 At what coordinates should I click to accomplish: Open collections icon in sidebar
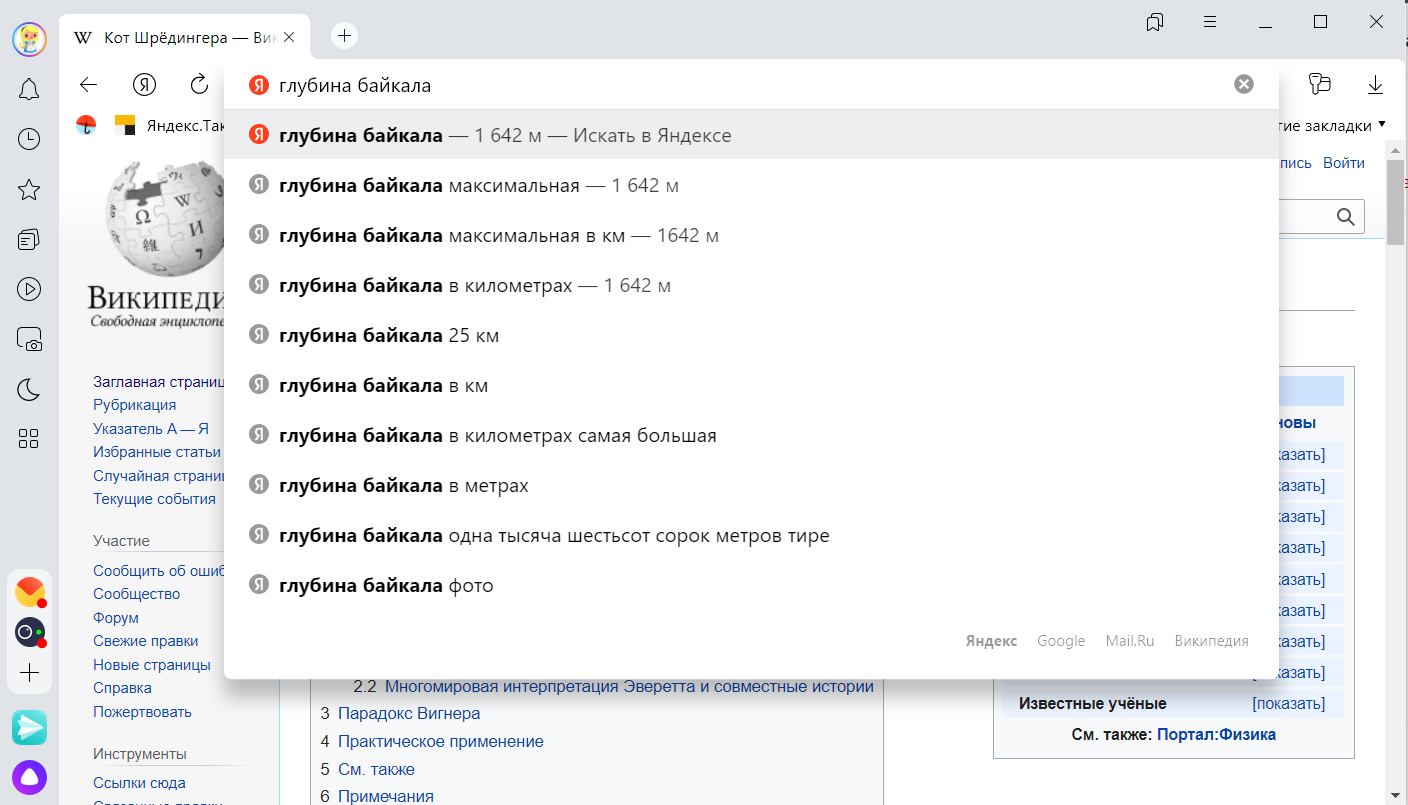tap(29, 239)
